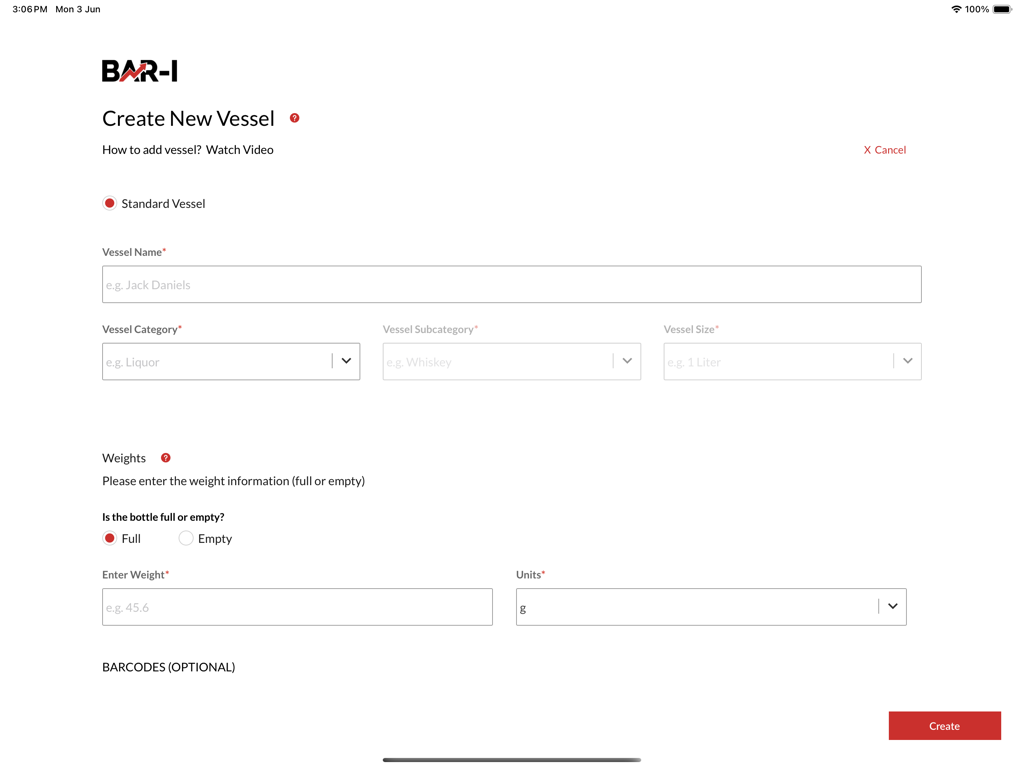Open the Vessel Size dropdown
The width and height of the screenshot is (1024, 768).
coord(907,361)
